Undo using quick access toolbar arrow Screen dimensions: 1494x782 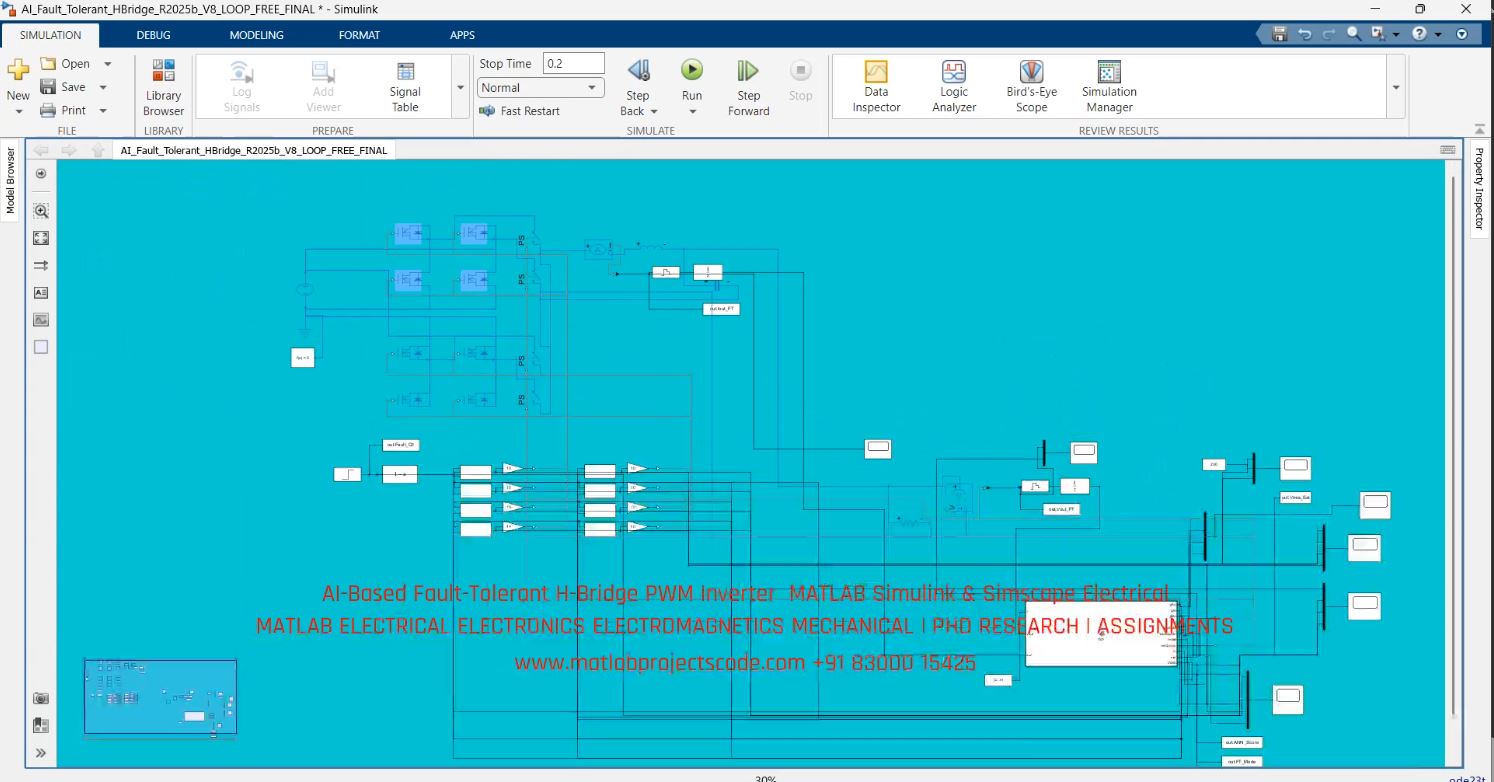coord(1304,34)
